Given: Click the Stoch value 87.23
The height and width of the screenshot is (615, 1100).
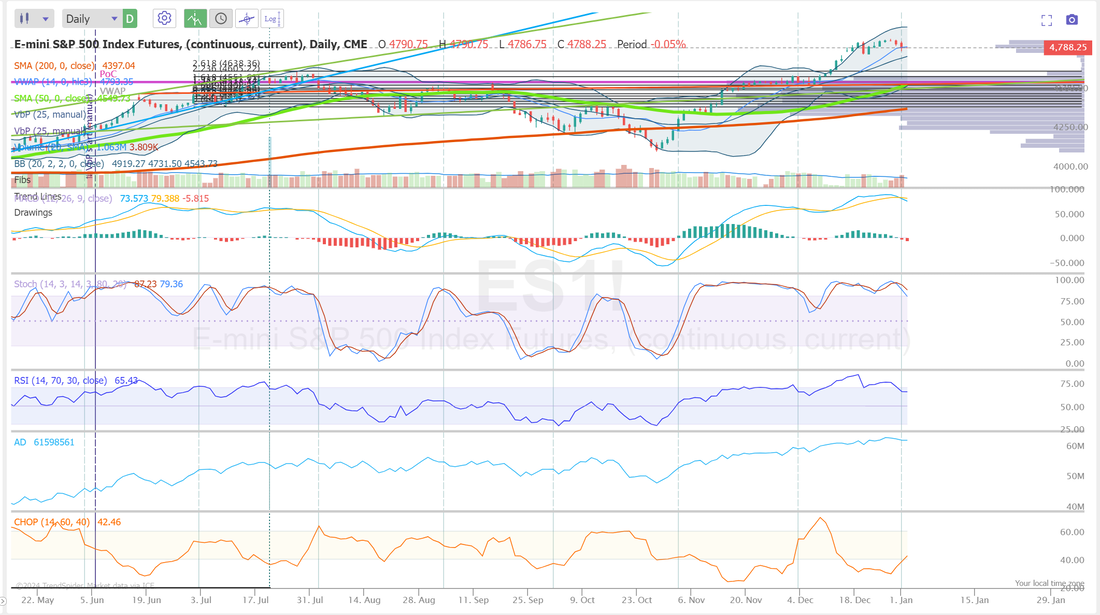Looking at the screenshot, I should click(x=145, y=284).
